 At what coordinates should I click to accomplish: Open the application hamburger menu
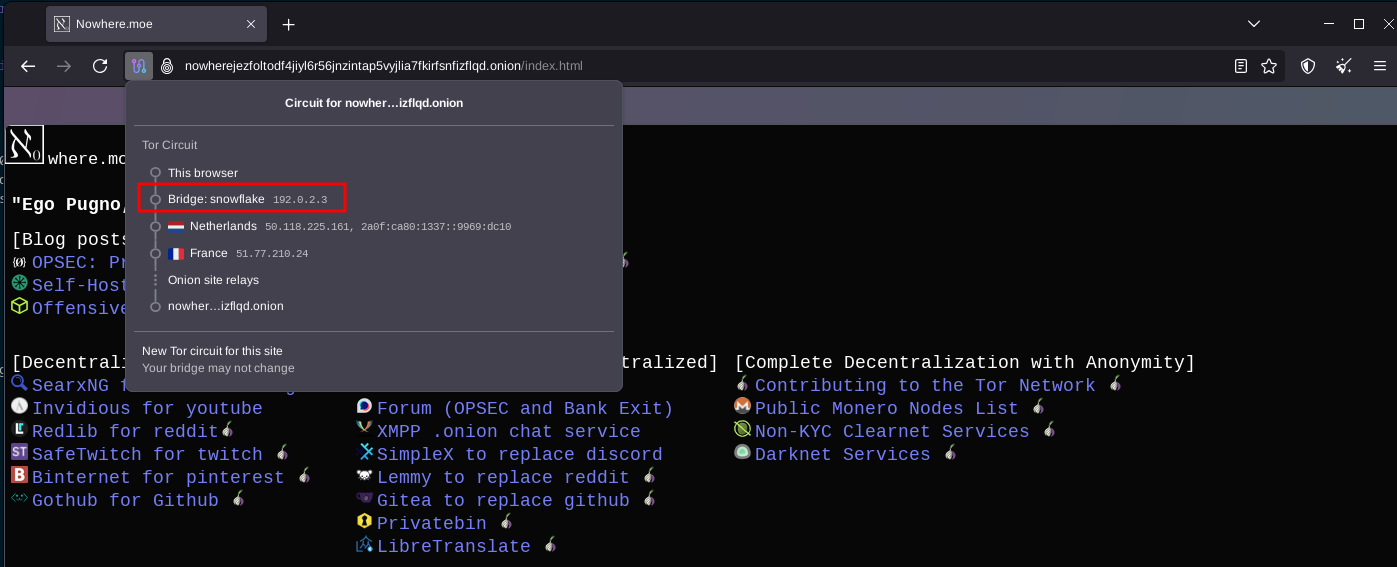(1380, 66)
